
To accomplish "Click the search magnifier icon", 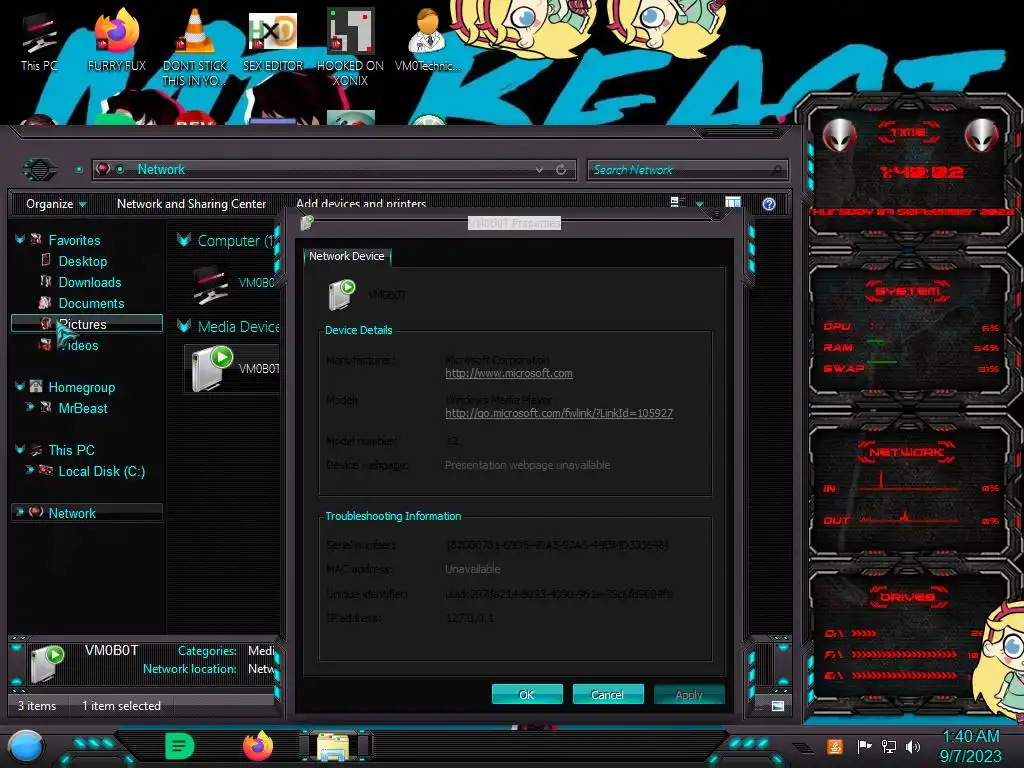I will [777, 170].
